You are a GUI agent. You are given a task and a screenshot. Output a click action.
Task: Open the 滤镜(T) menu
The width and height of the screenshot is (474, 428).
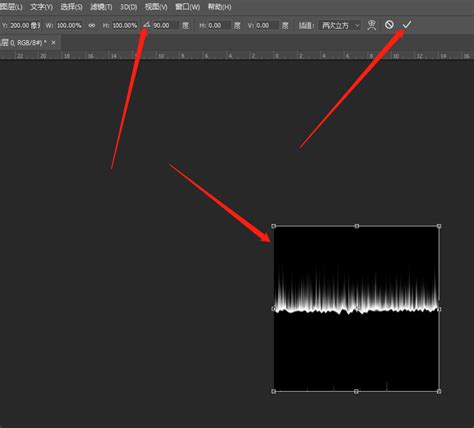point(101,7)
